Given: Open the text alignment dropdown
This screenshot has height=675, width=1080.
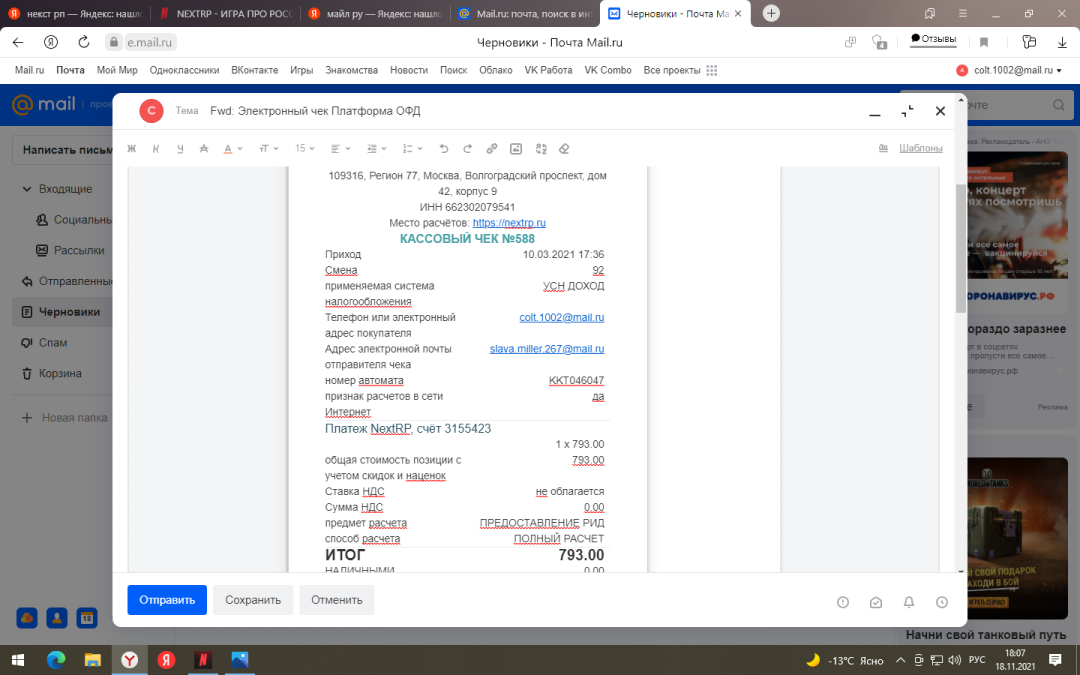Looking at the screenshot, I should pos(341,148).
